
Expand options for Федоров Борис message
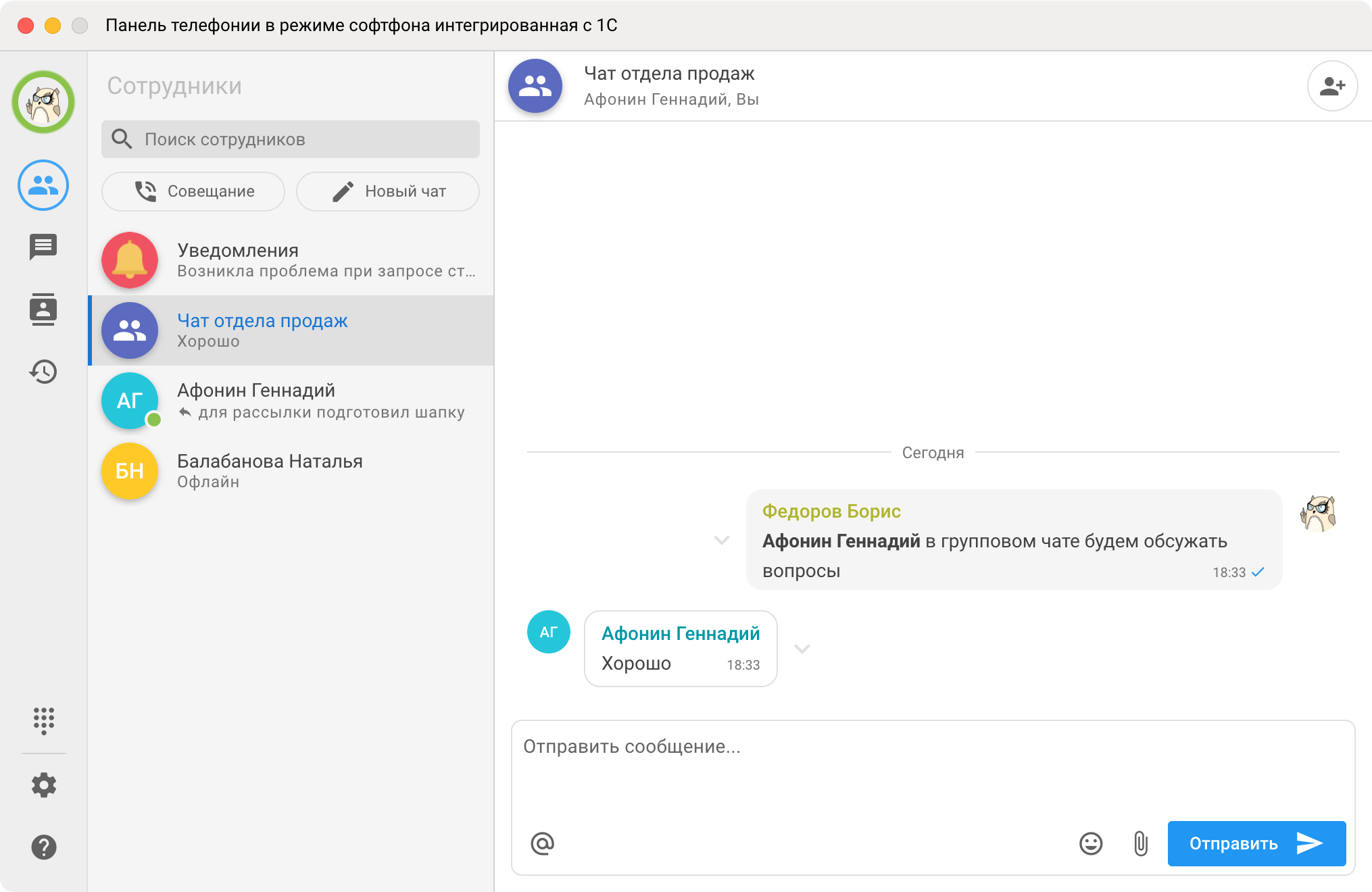pos(722,540)
